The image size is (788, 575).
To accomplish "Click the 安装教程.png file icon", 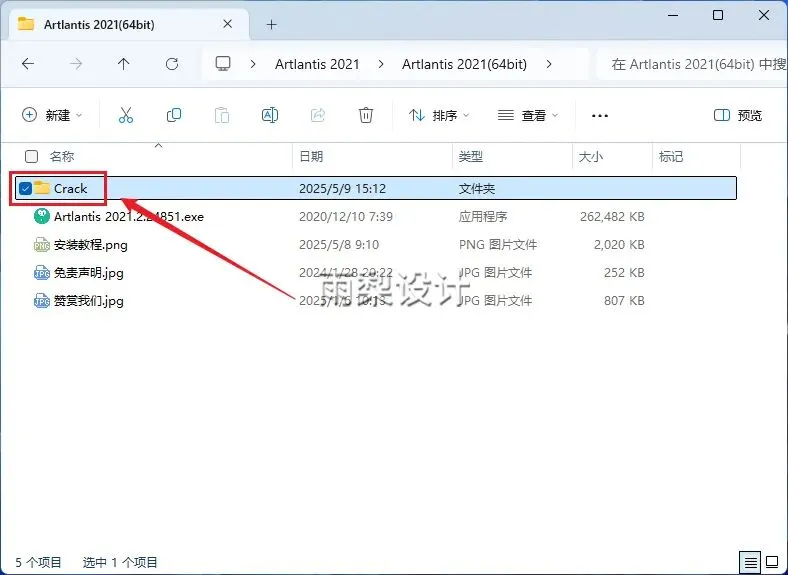I will (x=42, y=245).
